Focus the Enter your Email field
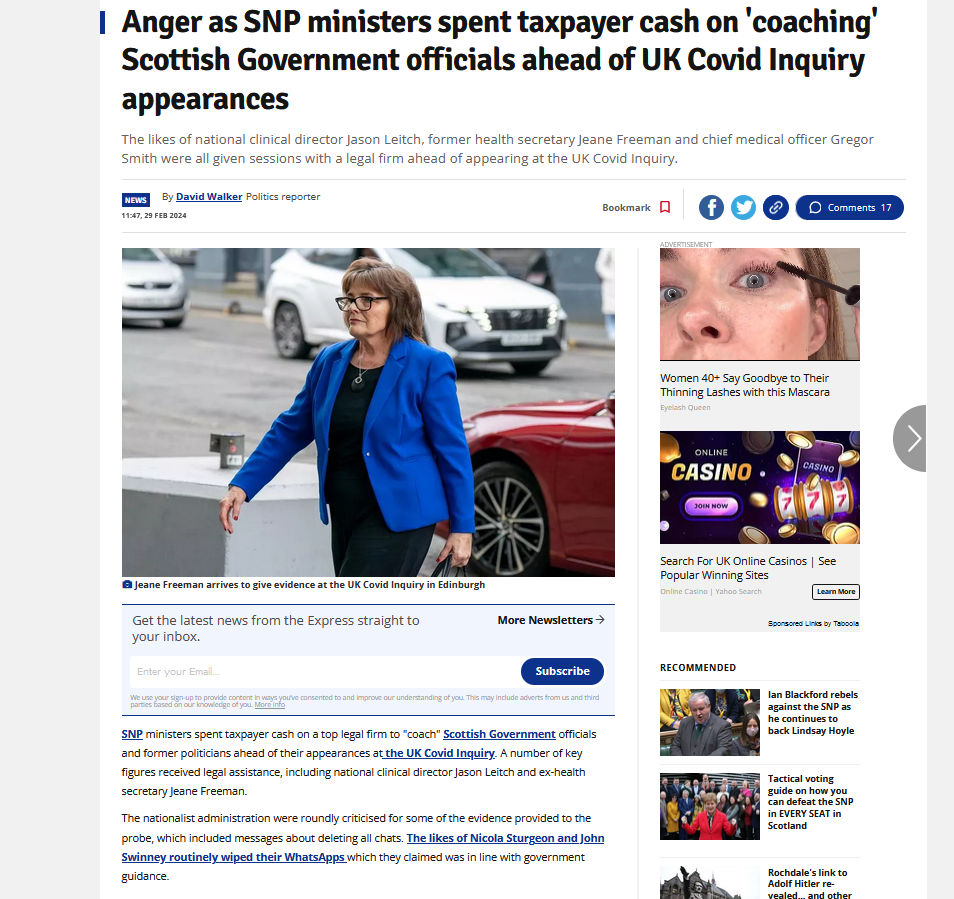 pos(324,672)
